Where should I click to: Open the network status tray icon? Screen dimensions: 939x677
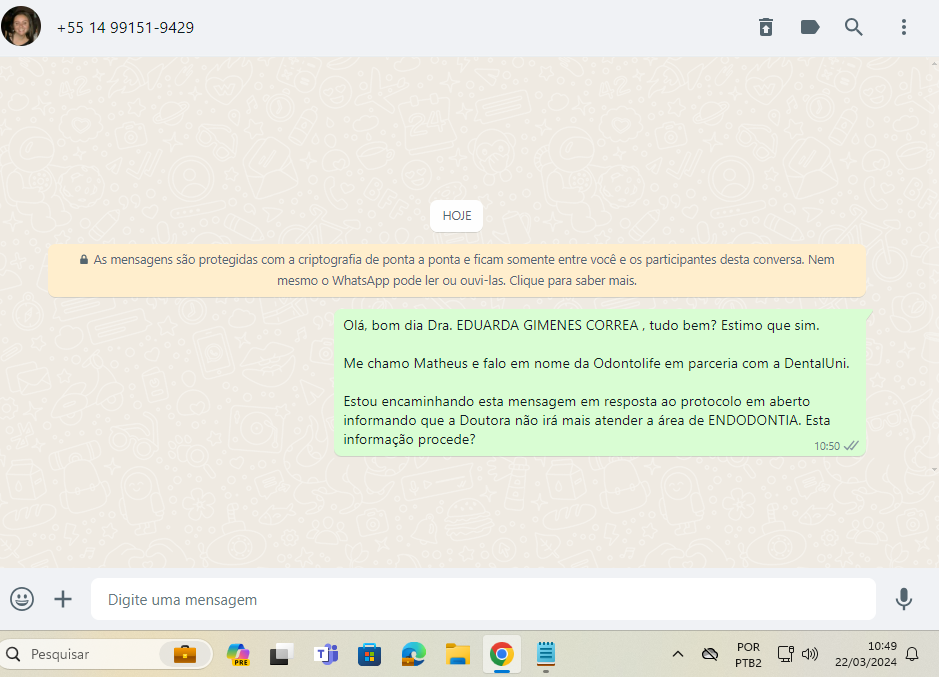786,654
